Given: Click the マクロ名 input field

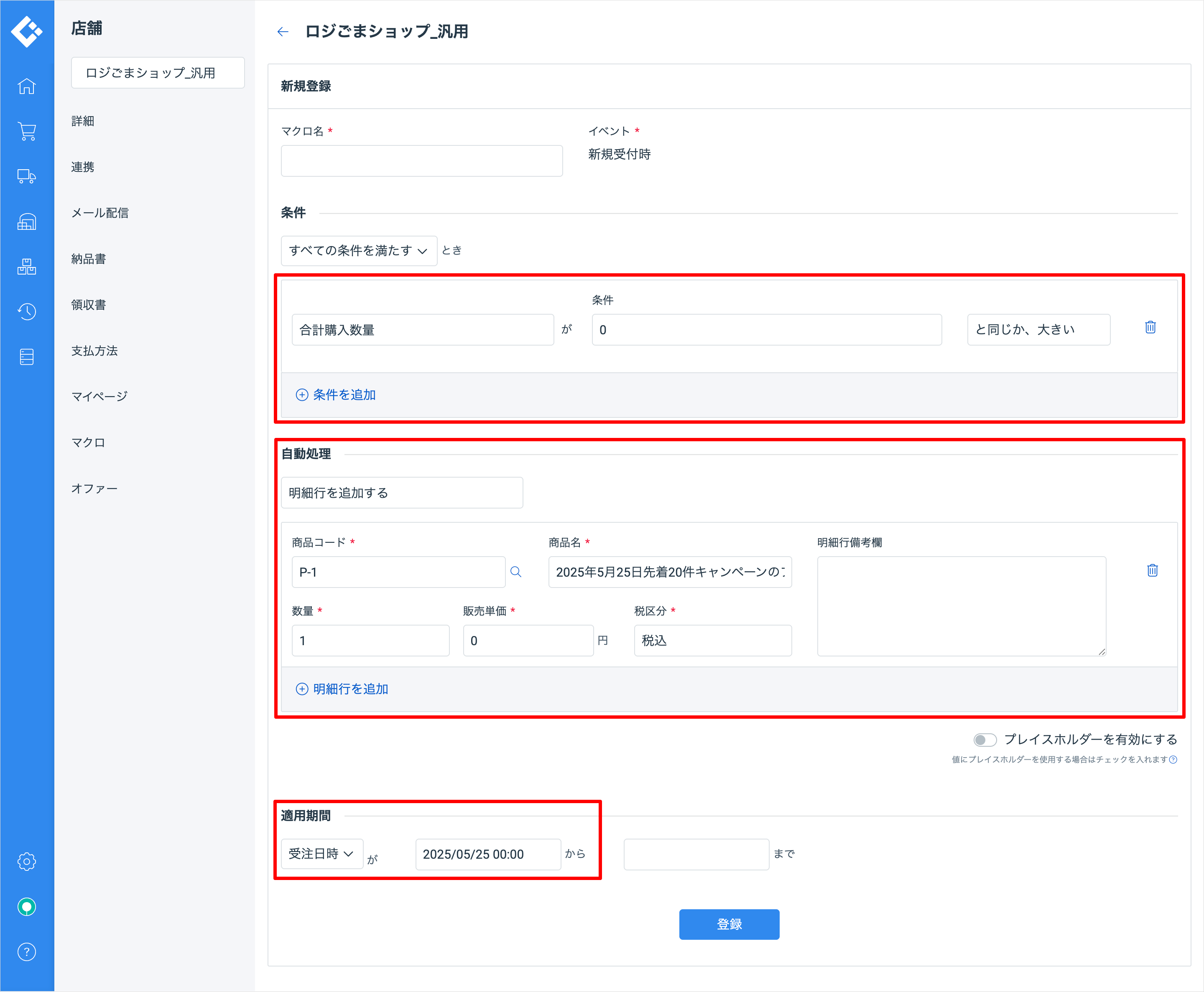Looking at the screenshot, I should tap(421, 160).
